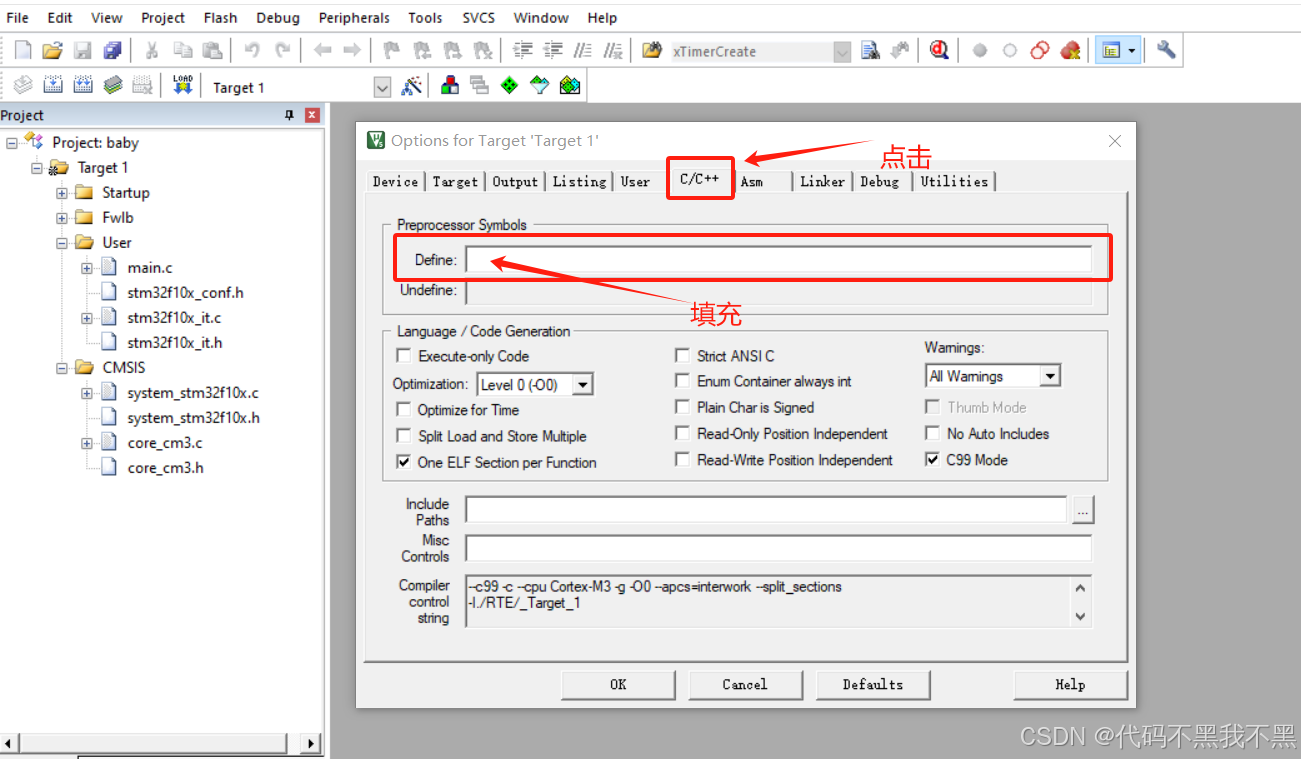Uncheck One ELF Section per Function
Image resolution: width=1301 pixels, height=759 pixels.
[x=404, y=462]
